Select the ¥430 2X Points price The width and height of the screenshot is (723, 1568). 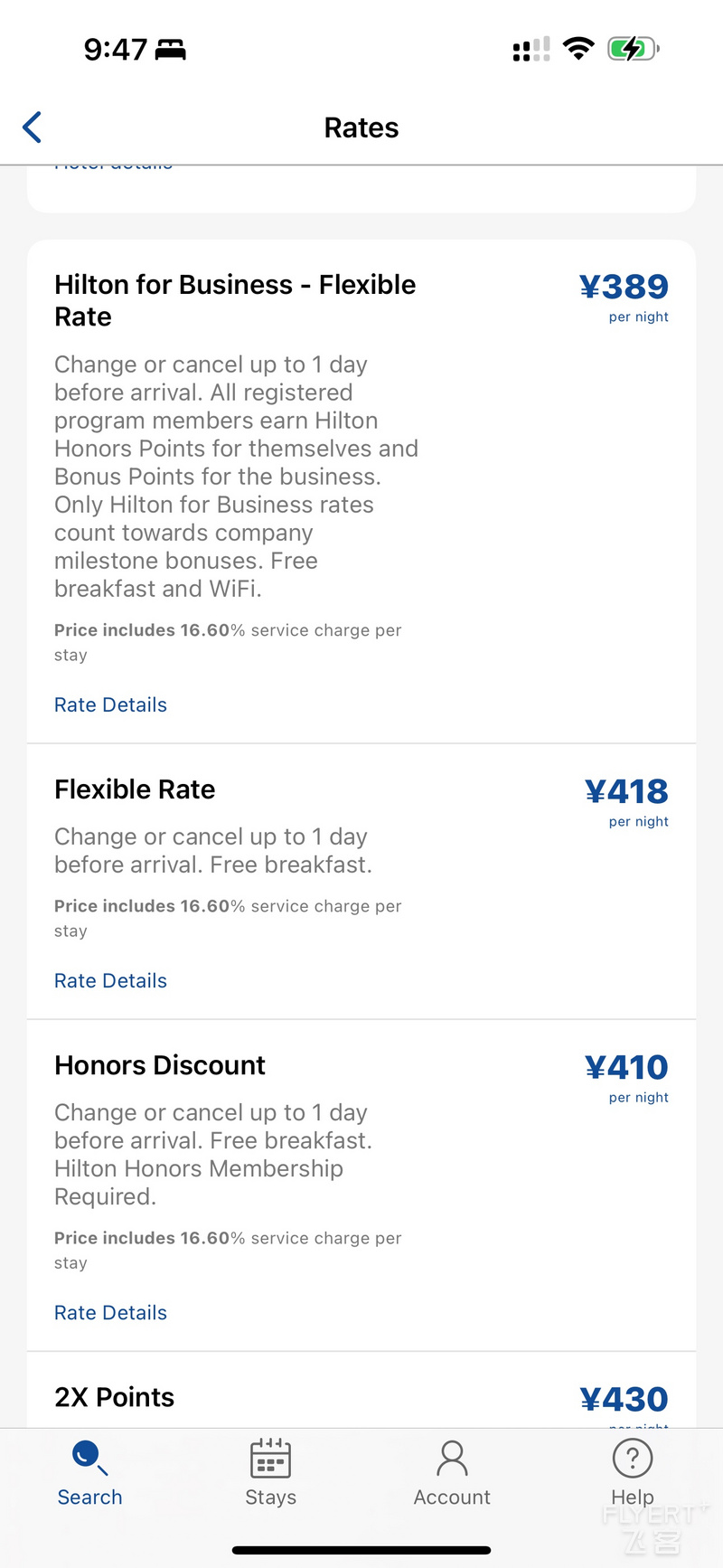pyautogui.click(x=624, y=1399)
